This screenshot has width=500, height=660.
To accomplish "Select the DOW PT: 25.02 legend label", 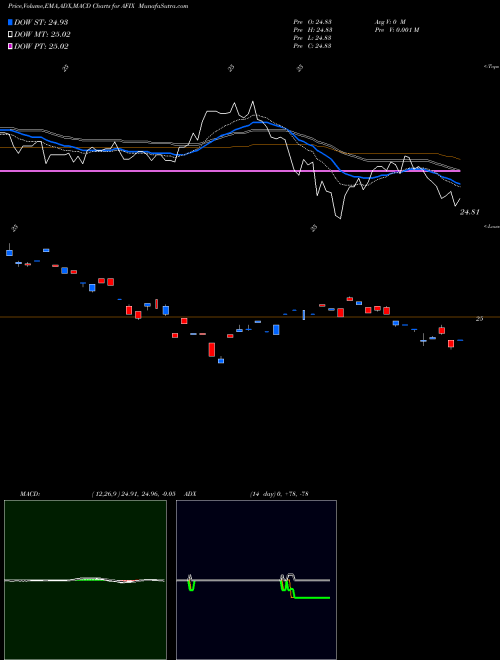I will 41,46.
